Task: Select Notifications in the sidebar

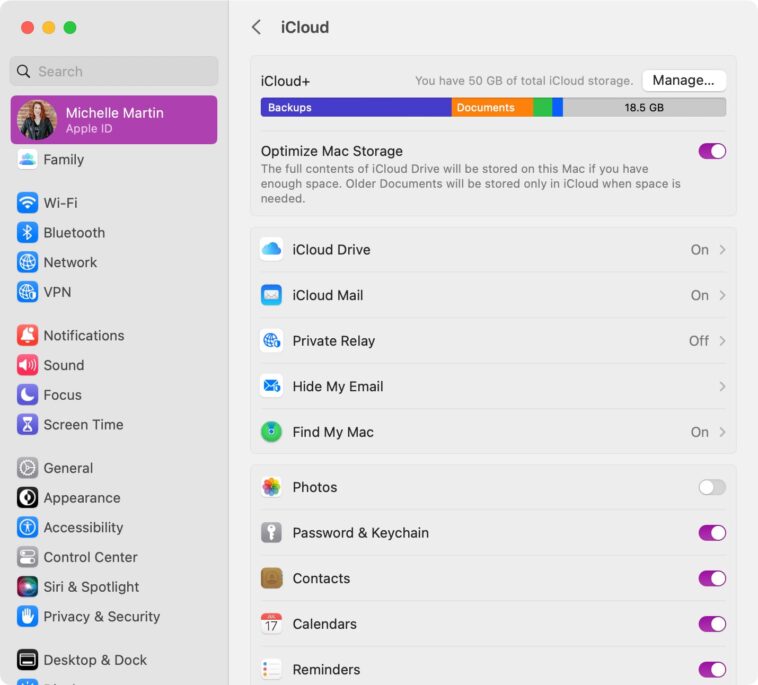Action: 84,336
